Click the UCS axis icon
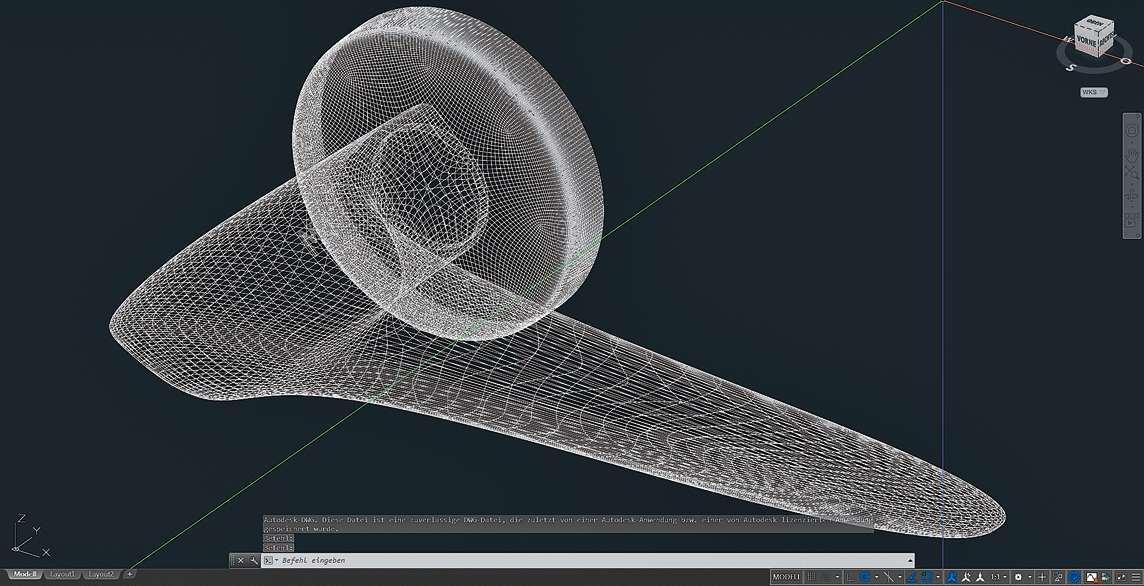1144x586 pixels. point(30,536)
